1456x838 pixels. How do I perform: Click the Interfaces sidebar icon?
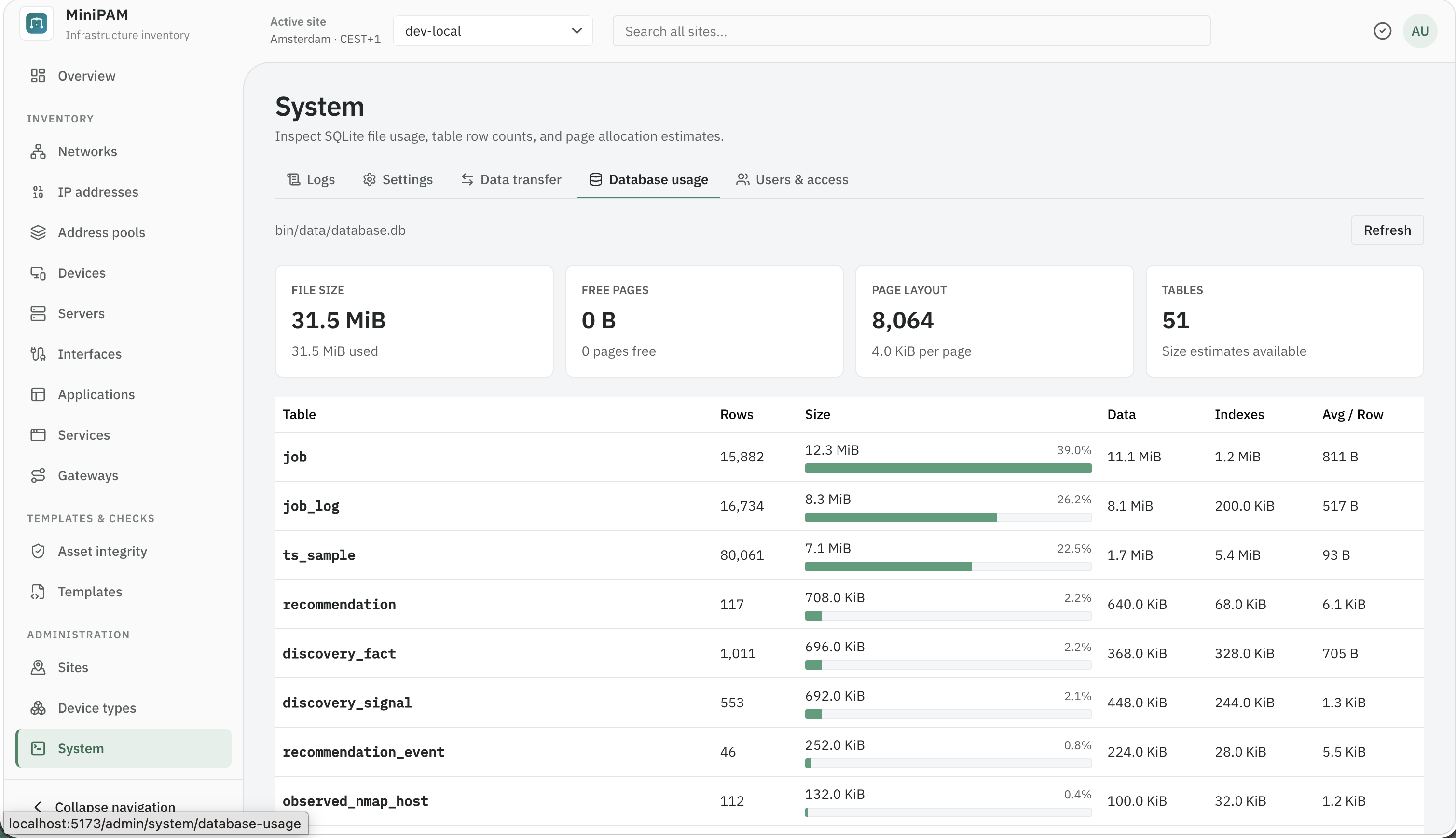pyautogui.click(x=38, y=354)
